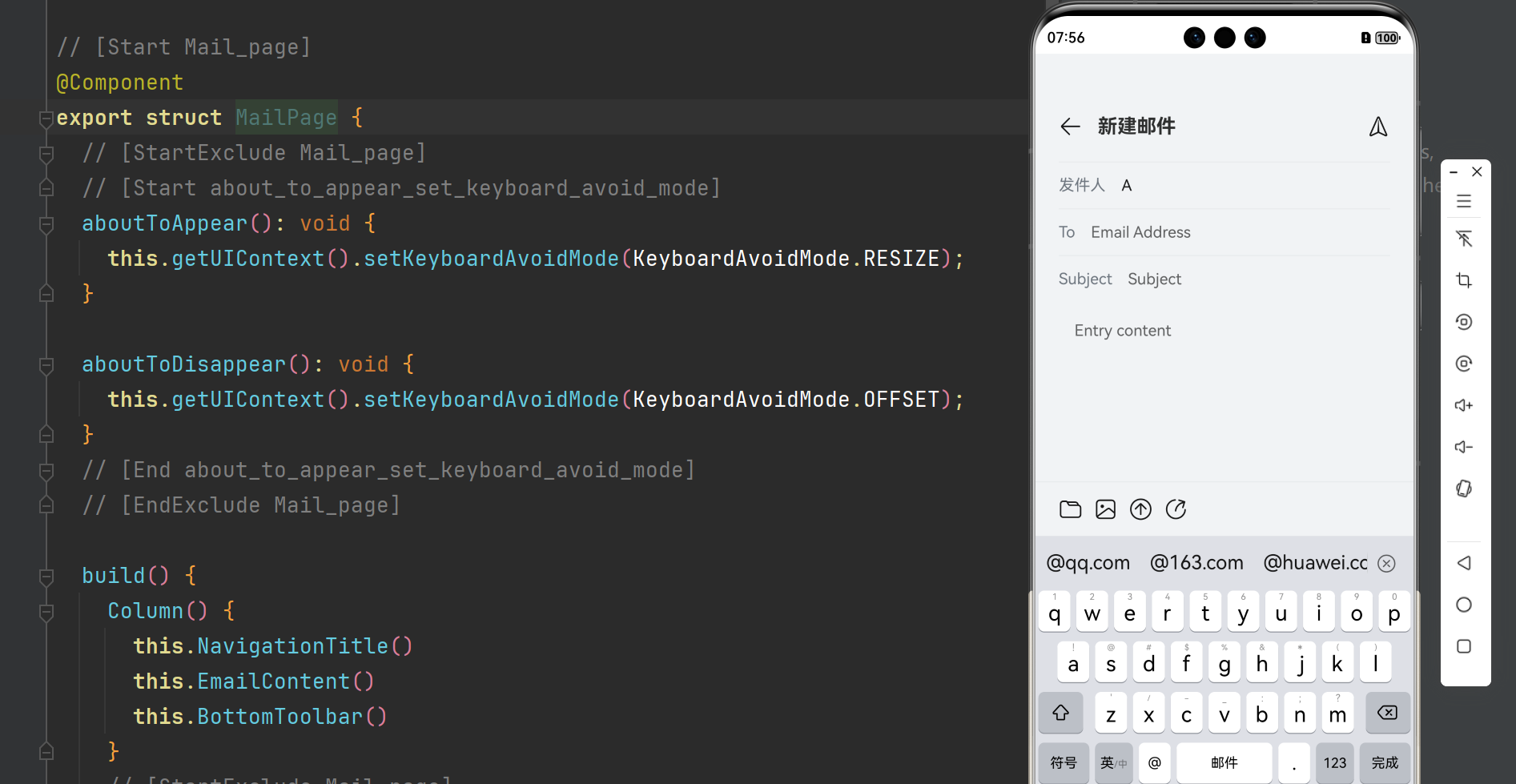This screenshot has height=784, width=1516.
Task: Rotate the emulator screen left
Action: tap(1464, 322)
